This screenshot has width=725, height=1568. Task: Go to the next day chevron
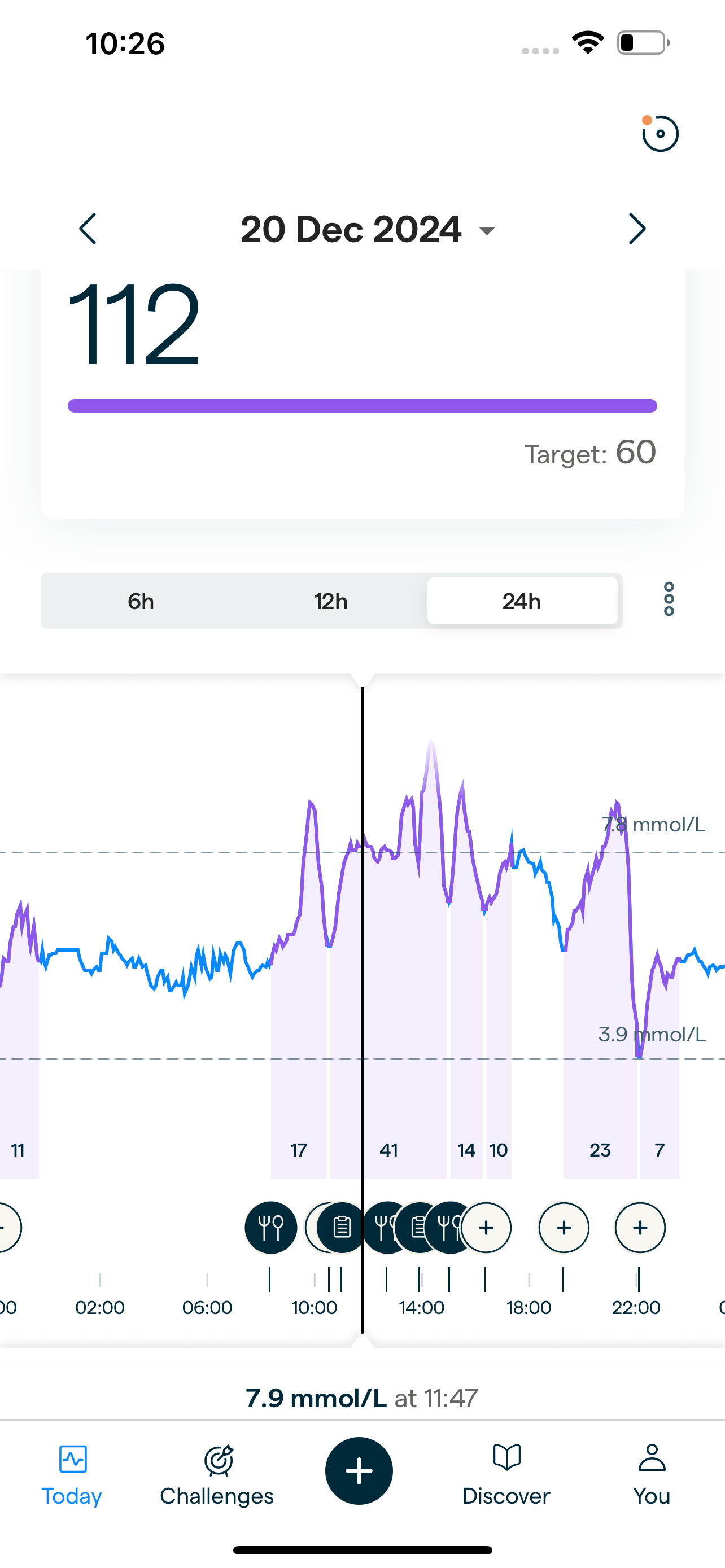point(637,229)
